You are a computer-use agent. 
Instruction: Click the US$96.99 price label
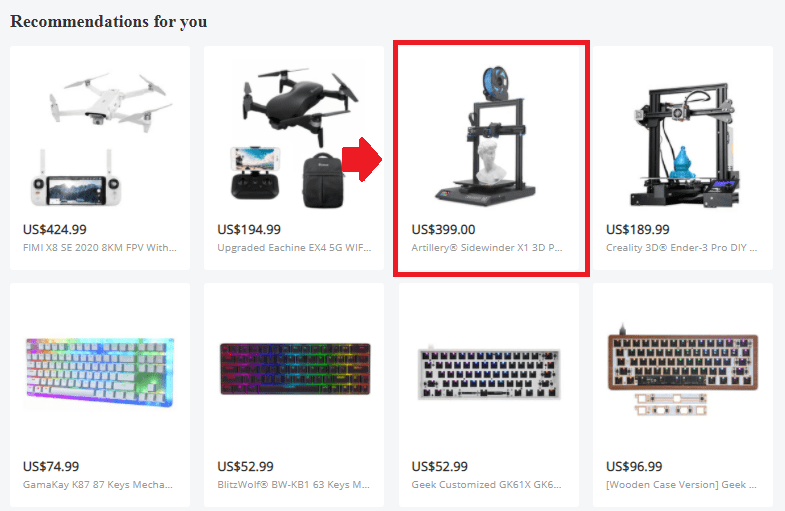(634, 466)
